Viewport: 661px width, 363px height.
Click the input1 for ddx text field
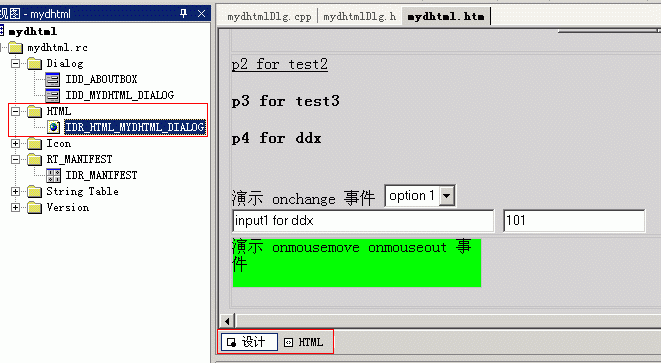click(363, 221)
